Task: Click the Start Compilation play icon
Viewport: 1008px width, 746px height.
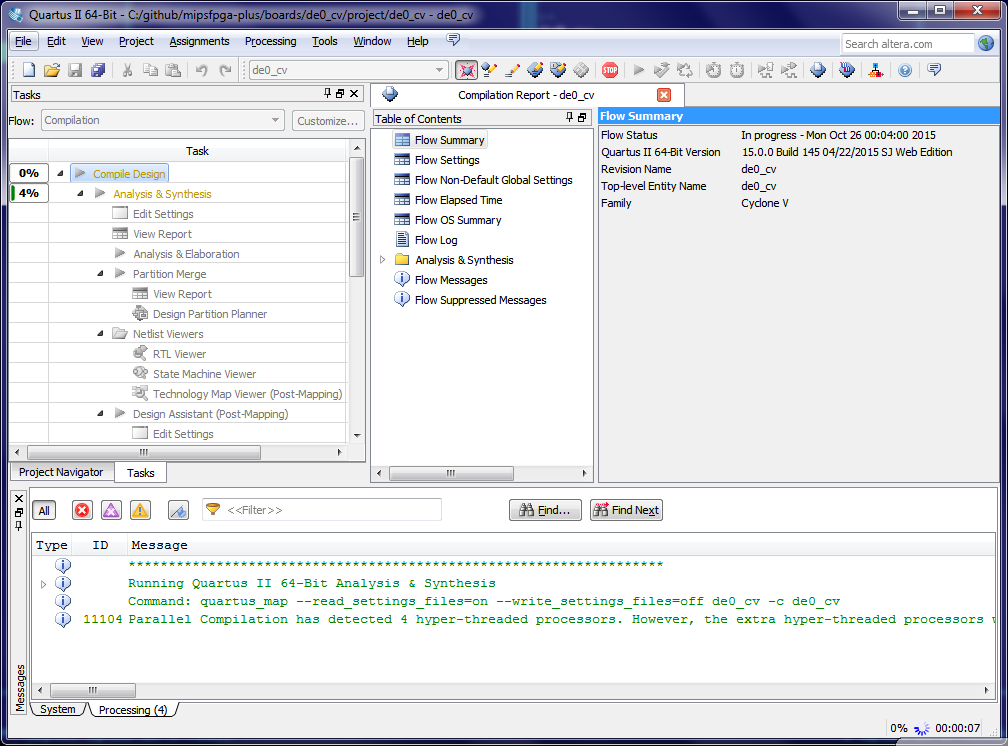Action: click(x=638, y=69)
